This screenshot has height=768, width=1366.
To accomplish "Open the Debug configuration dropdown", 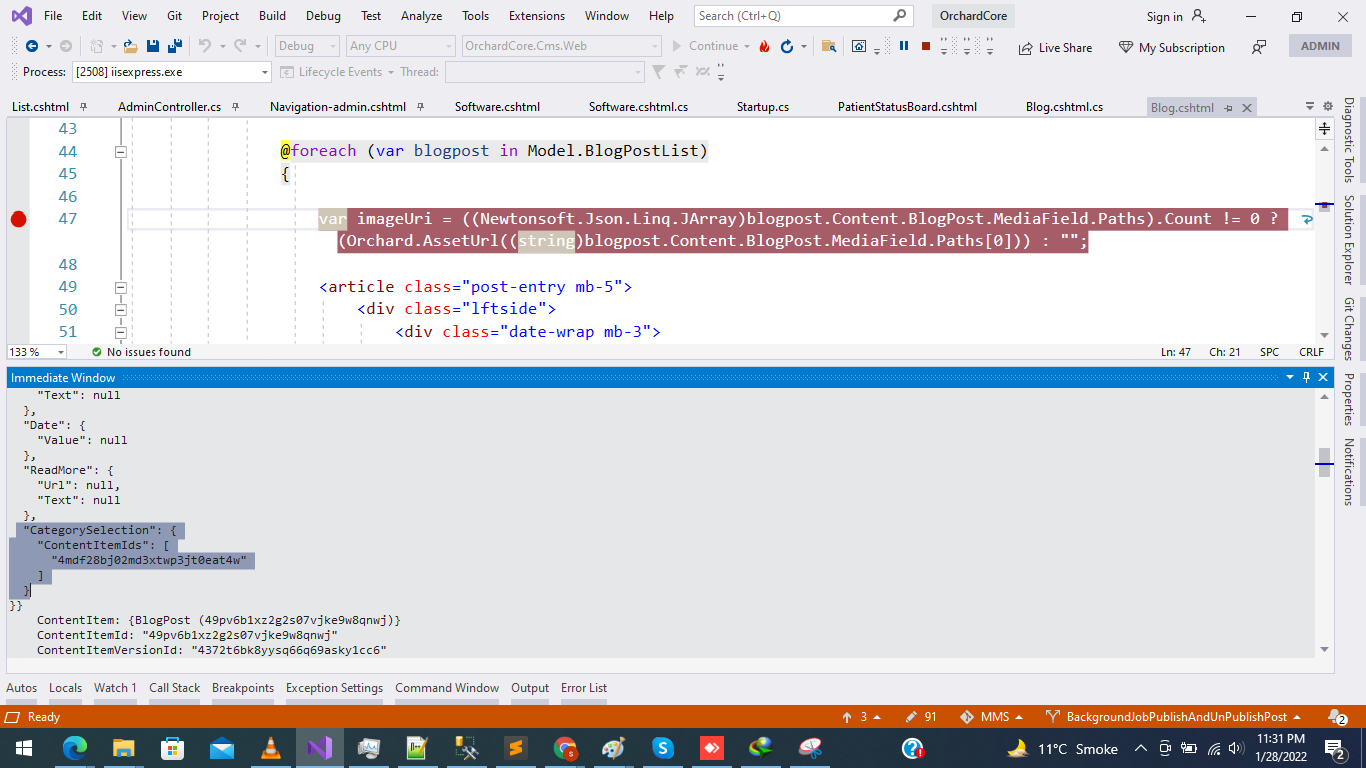I will point(308,46).
